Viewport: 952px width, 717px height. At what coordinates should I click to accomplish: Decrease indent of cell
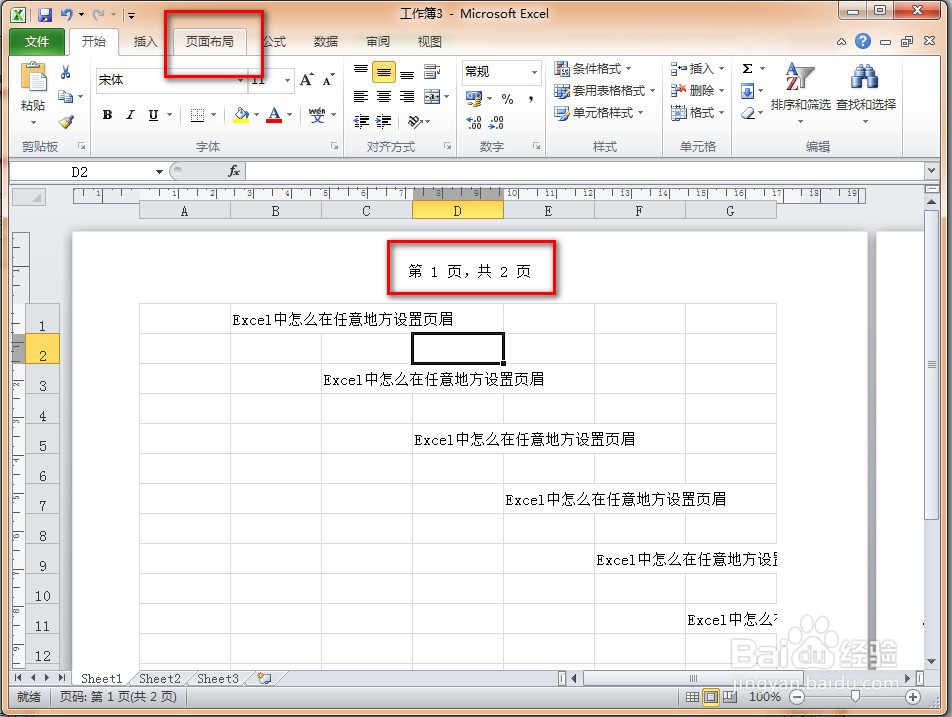click(361, 121)
